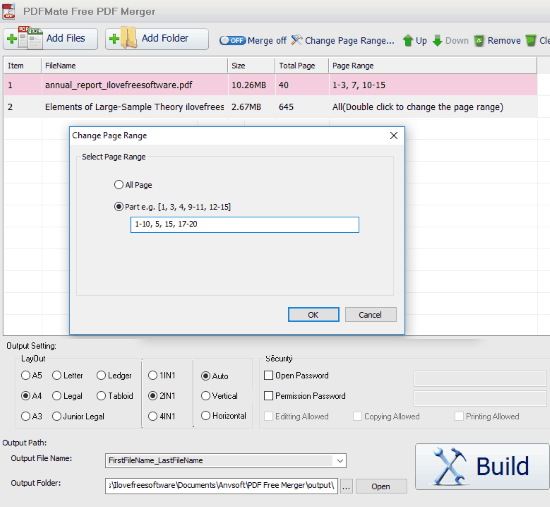550x507 pixels.
Task: Select the All Page radio option
Action: [x=119, y=185]
